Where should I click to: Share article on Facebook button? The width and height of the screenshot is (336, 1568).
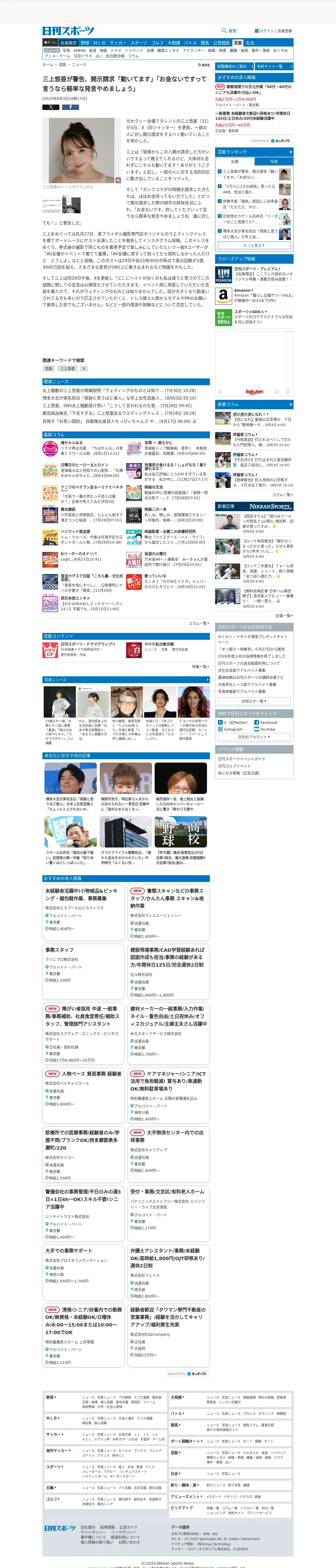click(x=70, y=107)
